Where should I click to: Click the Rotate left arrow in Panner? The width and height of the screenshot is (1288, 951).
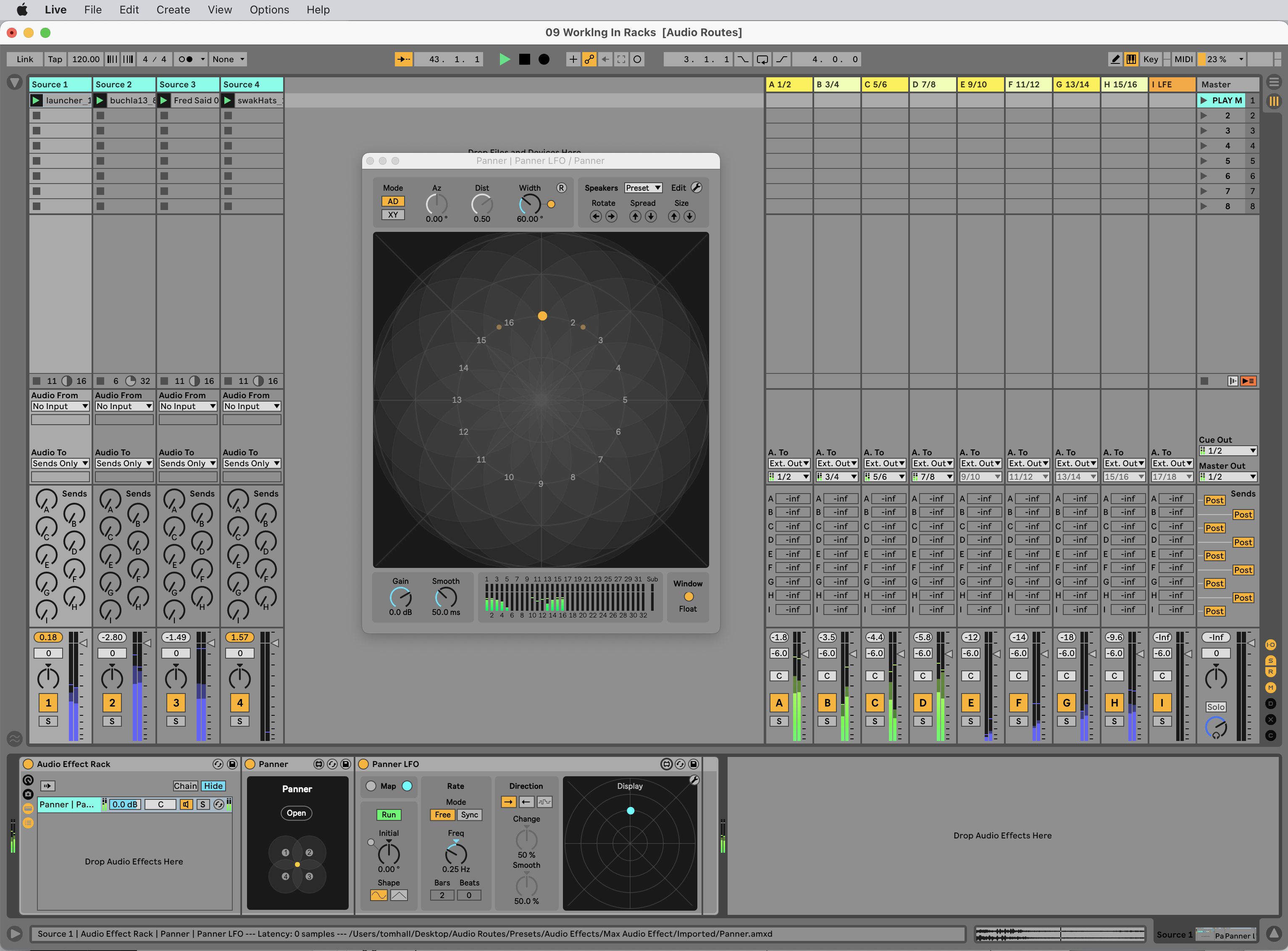pyautogui.click(x=596, y=216)
